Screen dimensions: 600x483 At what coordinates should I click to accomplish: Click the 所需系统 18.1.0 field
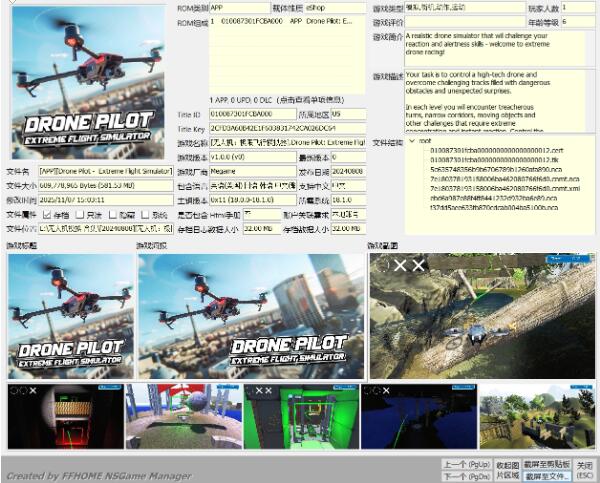(x=348, y=200)
